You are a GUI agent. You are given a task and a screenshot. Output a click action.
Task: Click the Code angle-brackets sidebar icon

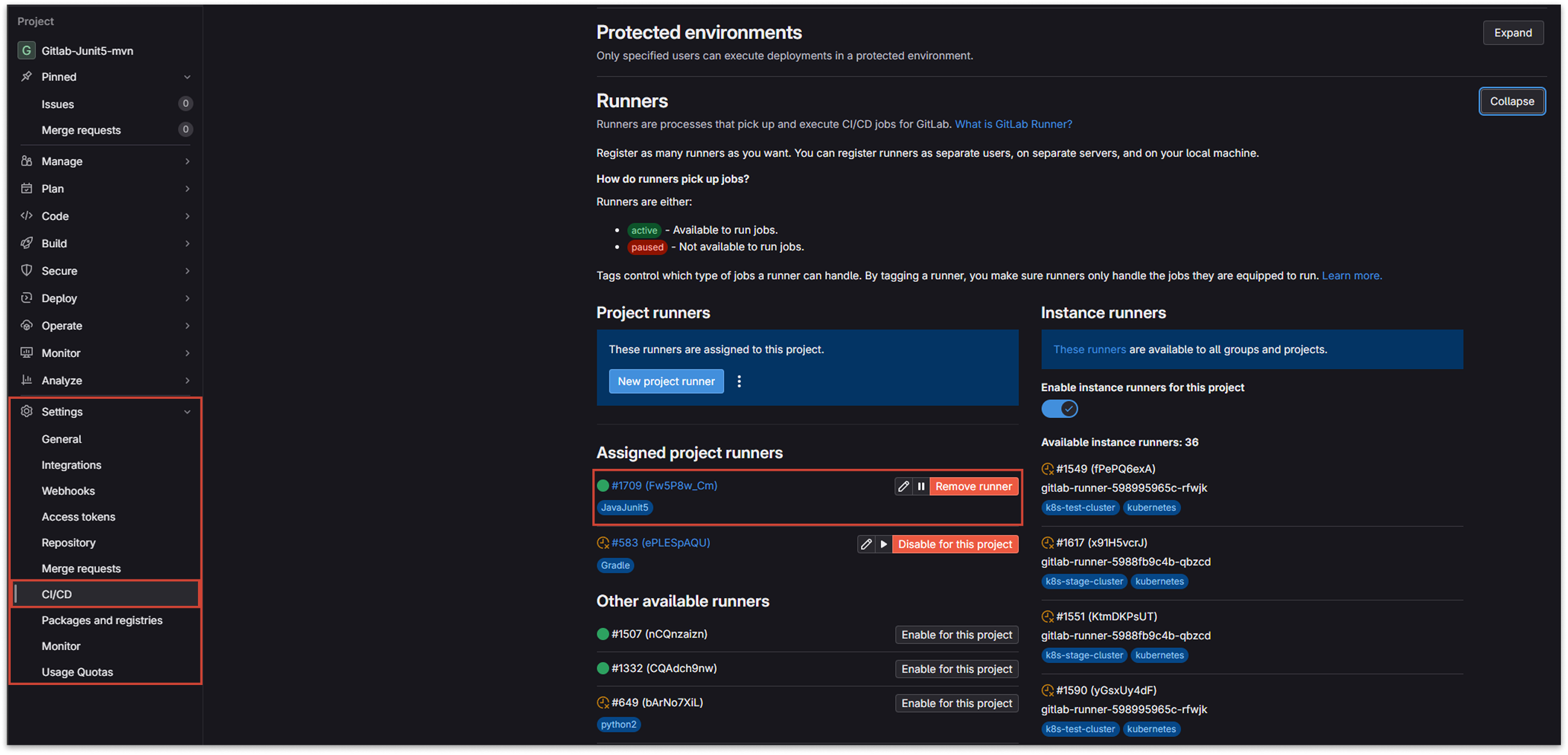(x=27, y=215)
